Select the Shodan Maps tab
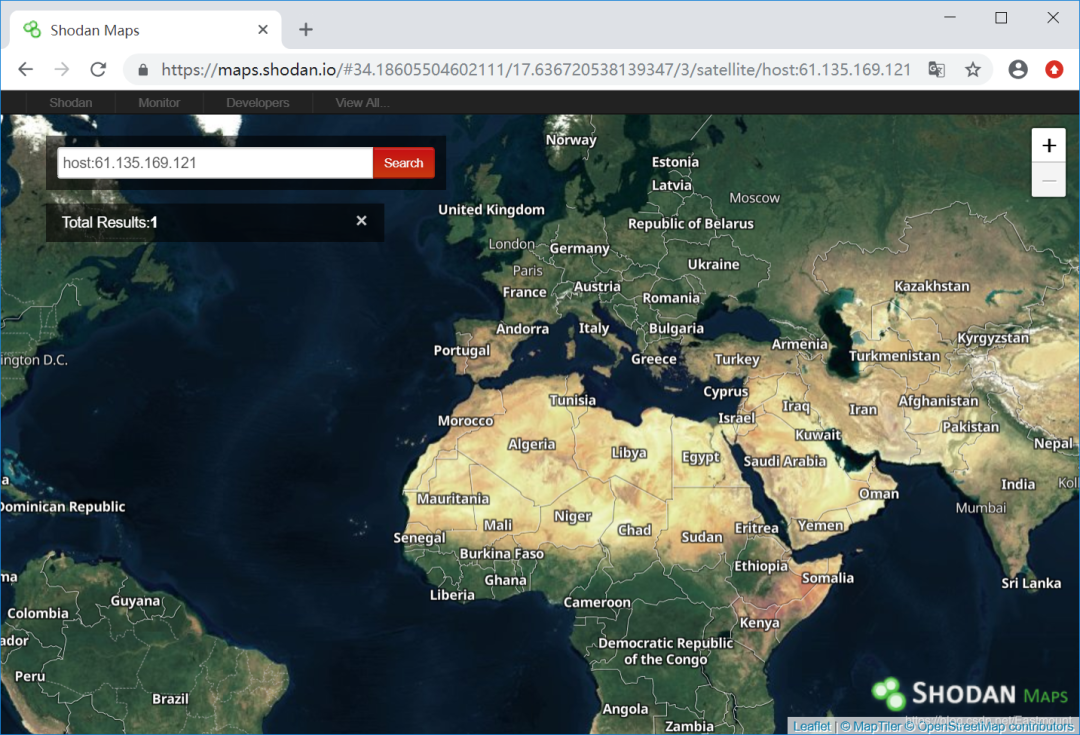 pyautogui.click(x=146, y=30)
